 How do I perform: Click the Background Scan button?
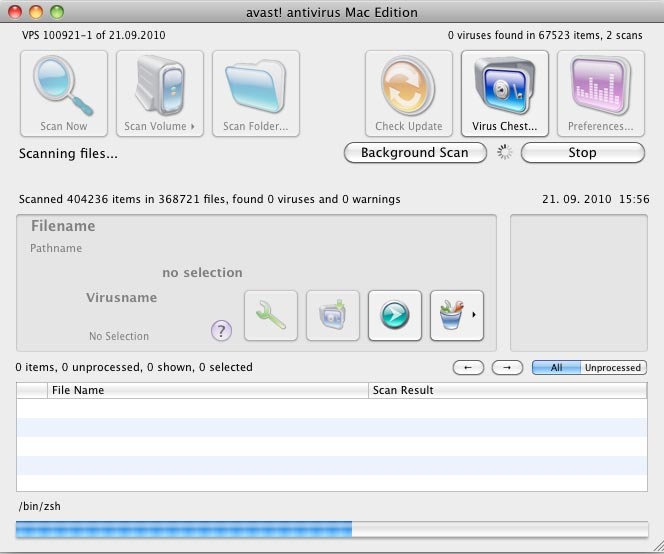(x=415, y=153)
